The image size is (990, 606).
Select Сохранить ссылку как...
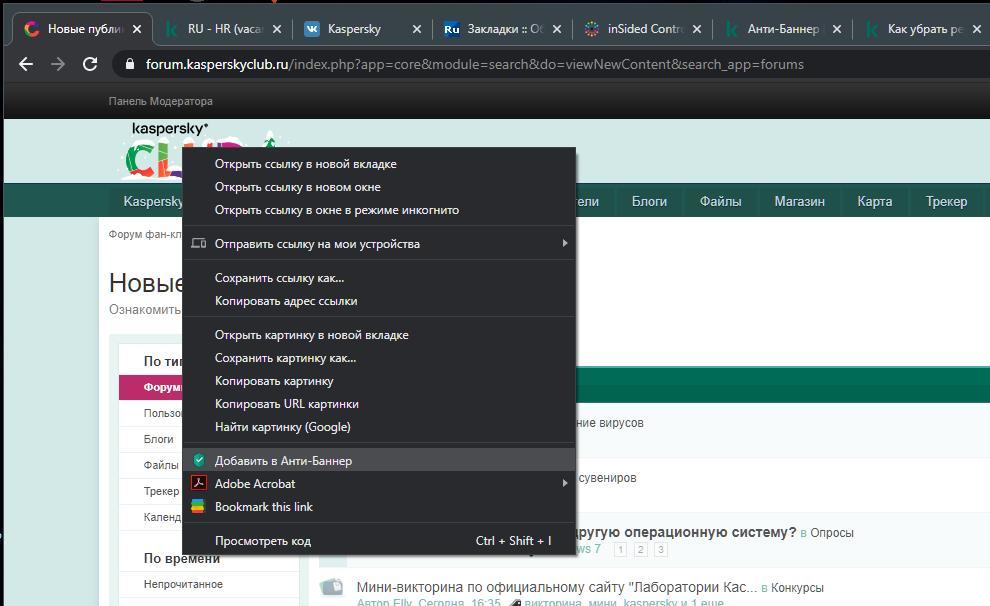click(379, 278)
